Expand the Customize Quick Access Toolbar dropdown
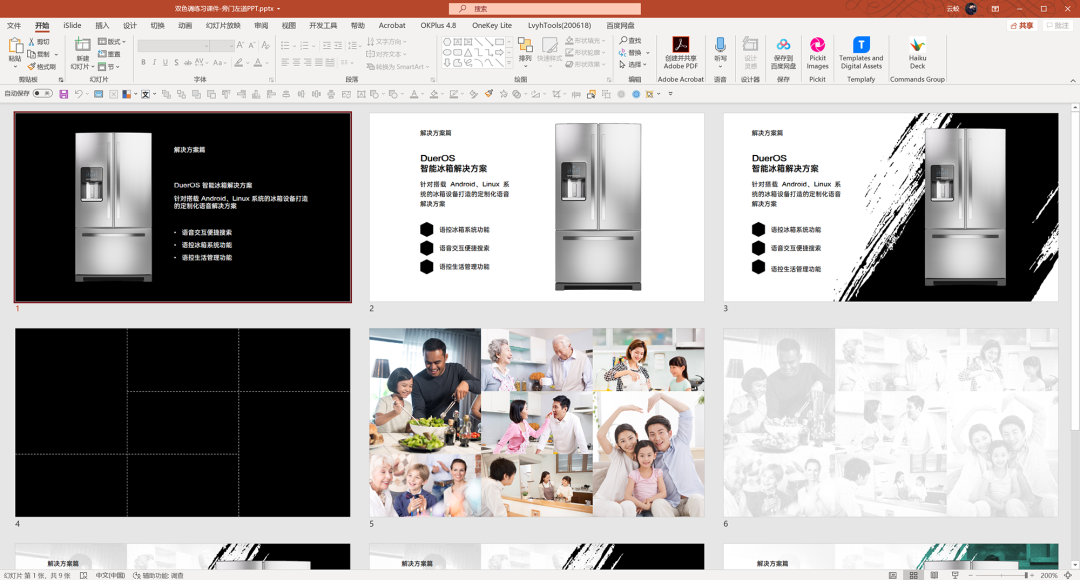This screenshot has width=1080, height=580. 670,94
